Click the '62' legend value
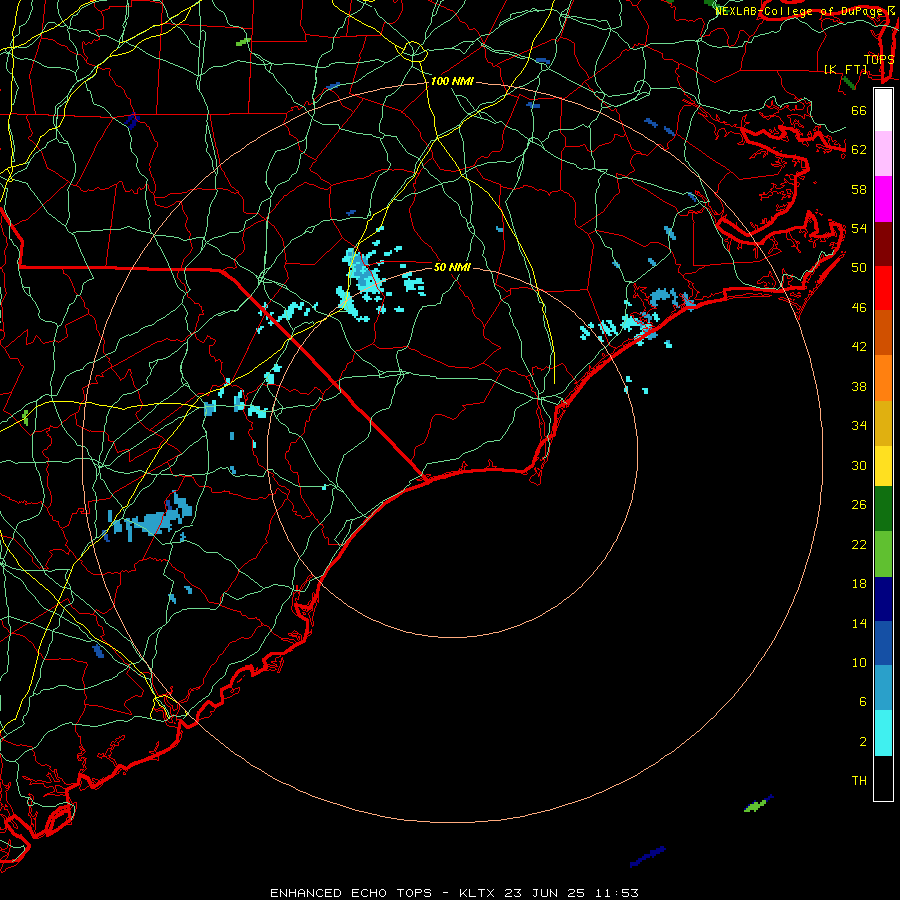This screenshot has height=900, width=900. [x=859, y=150]
